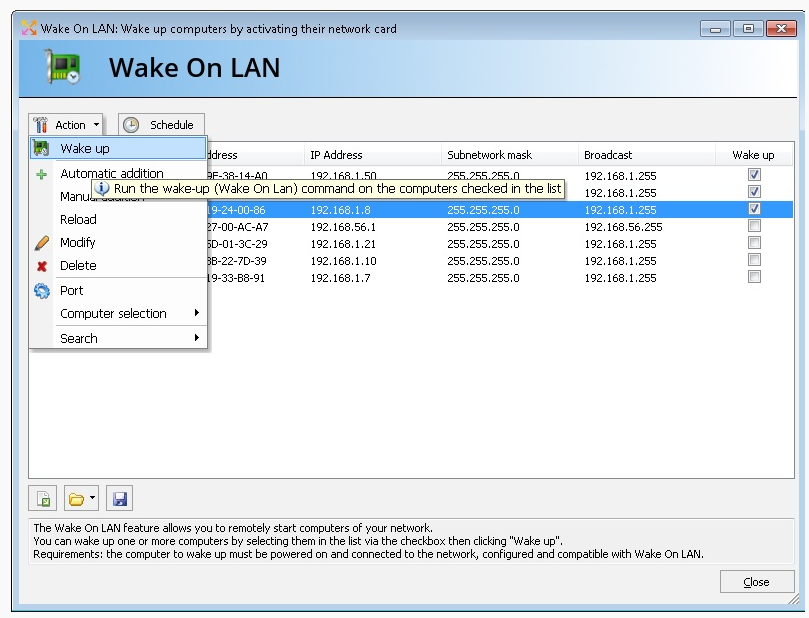This screenshot has width=809, height=618.
Task: Expand the Search submenu
Action: tap(118, 338)
